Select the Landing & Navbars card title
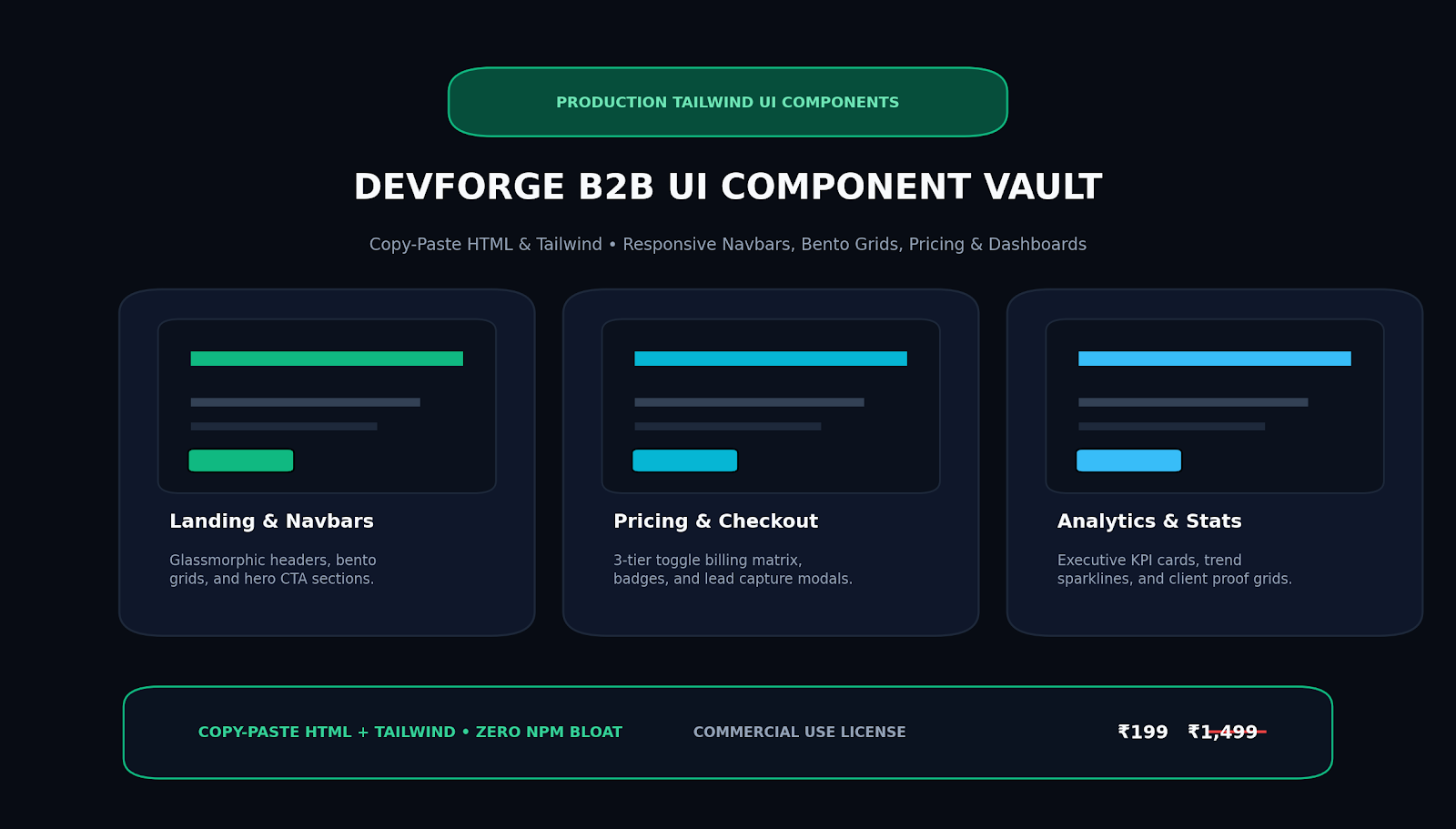The image size is (1456, 829). 271,521
